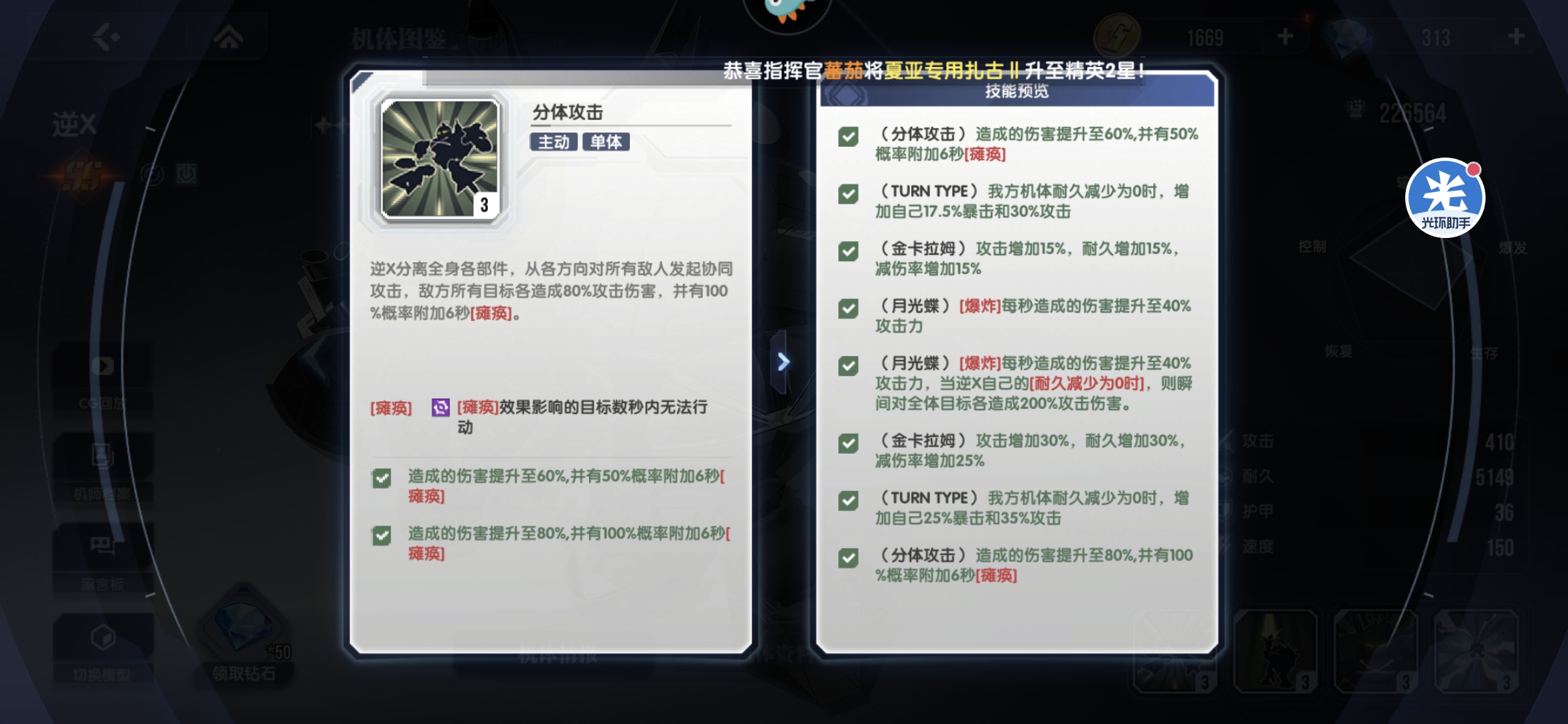Click the arrow between skill panels
Screen dimensions: 1568x724
(x=783, y=362)
